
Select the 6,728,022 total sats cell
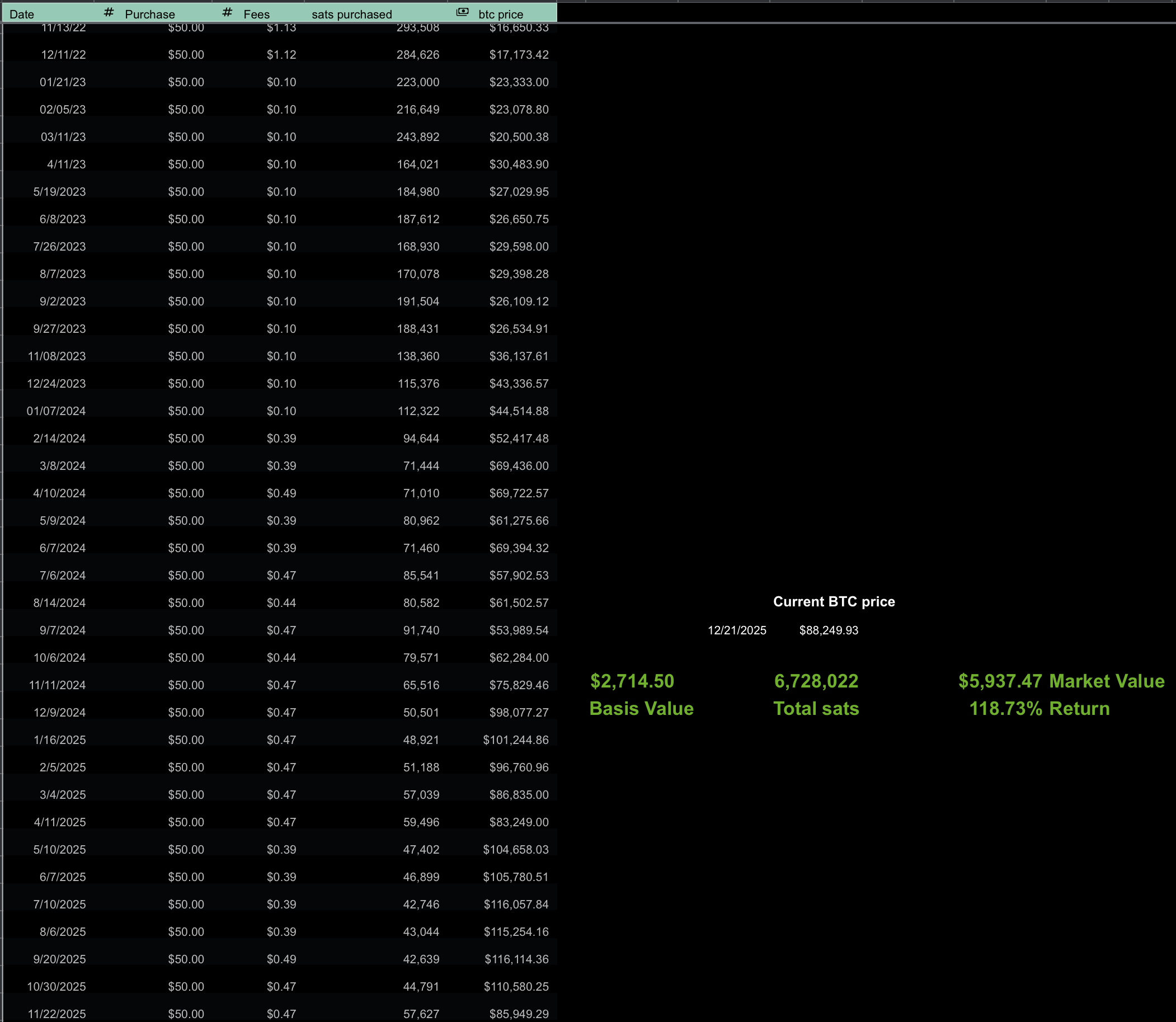pyautogui.click(x=816, y=681)
